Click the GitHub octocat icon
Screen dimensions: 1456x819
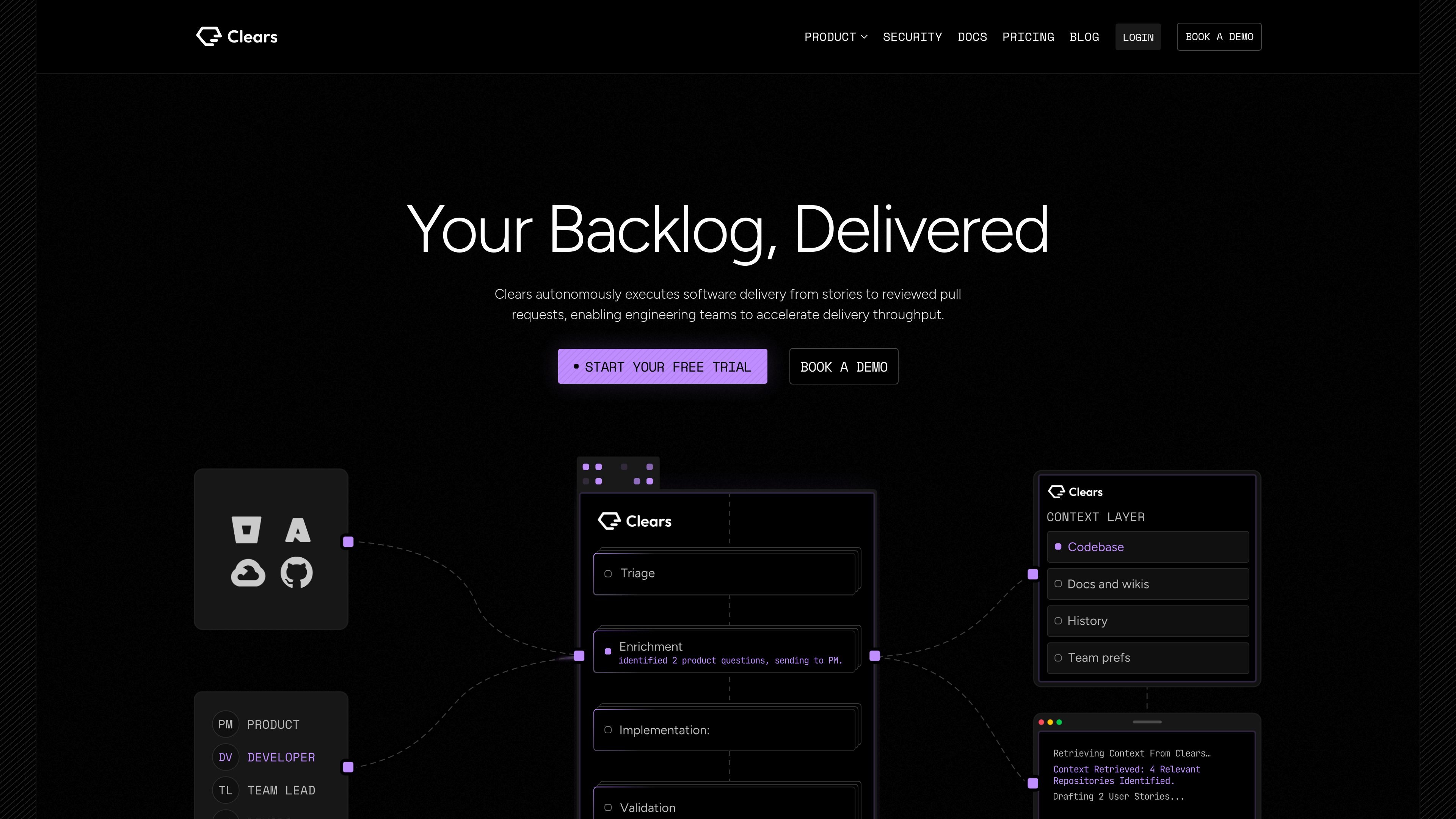click(x=297, y=573)
